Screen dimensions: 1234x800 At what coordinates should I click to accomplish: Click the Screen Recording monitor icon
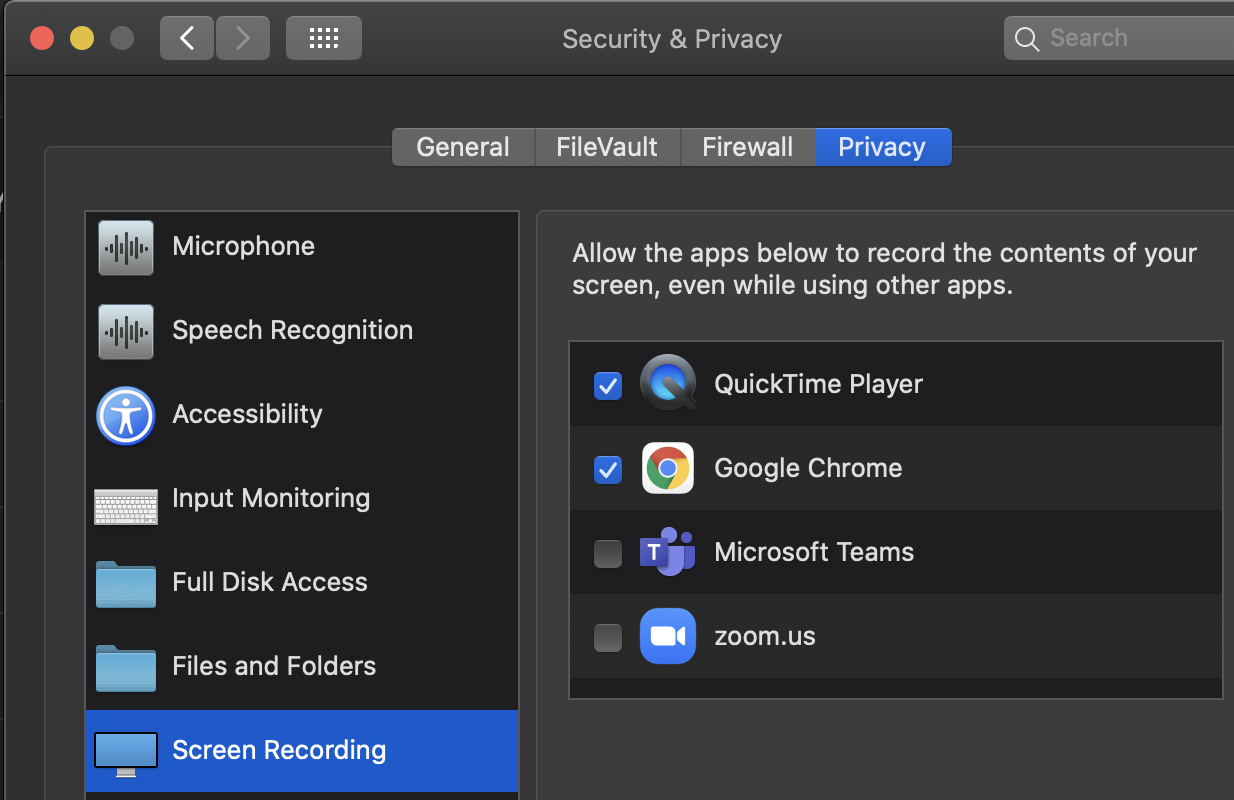tap(126, 753)
